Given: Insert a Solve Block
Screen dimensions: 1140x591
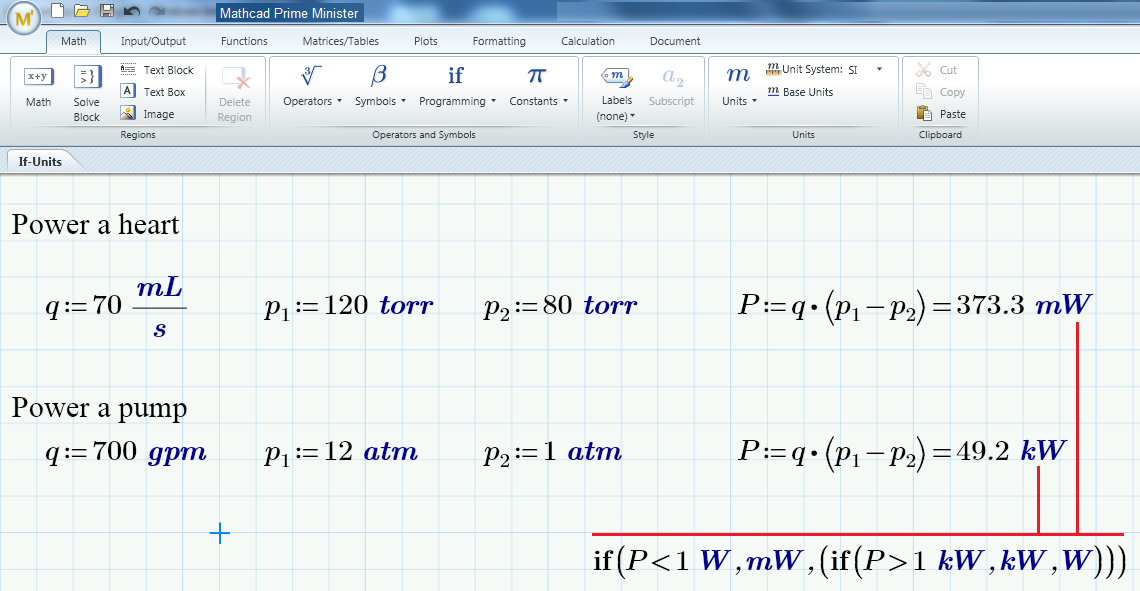Looking at the screenshot, I should tap(87, 93).
